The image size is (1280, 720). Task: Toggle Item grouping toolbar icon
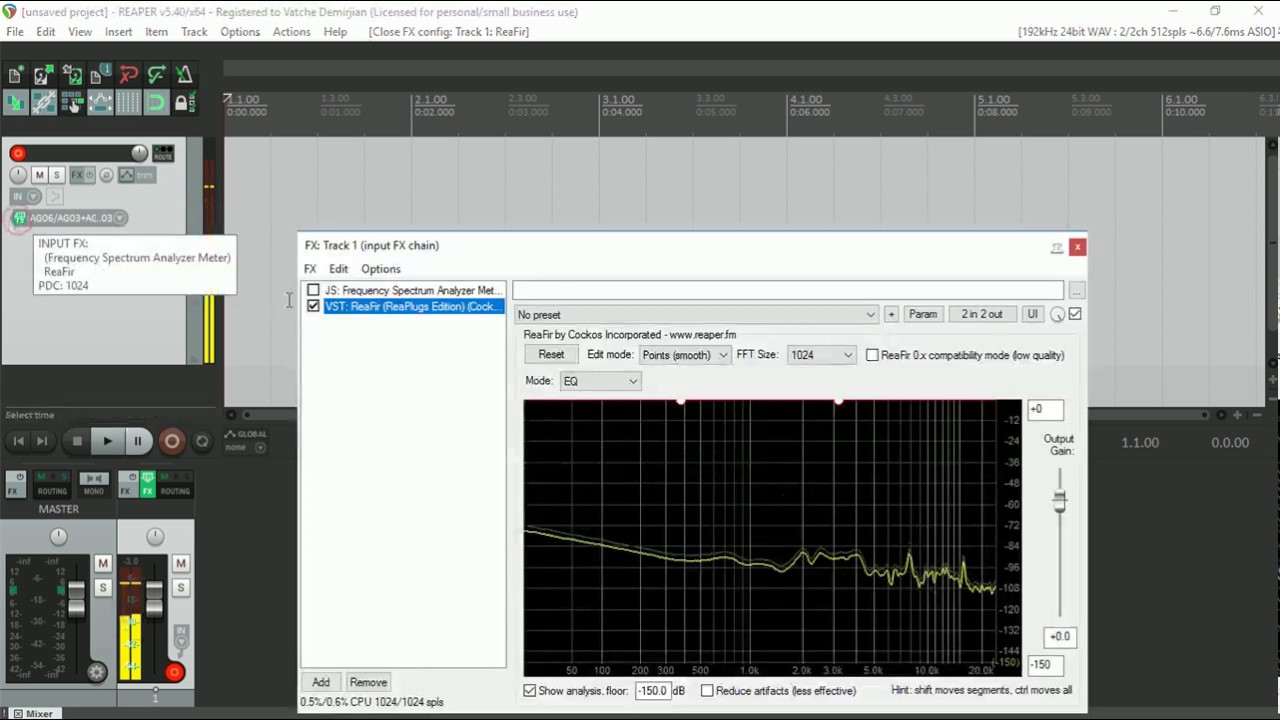point(44,102)
